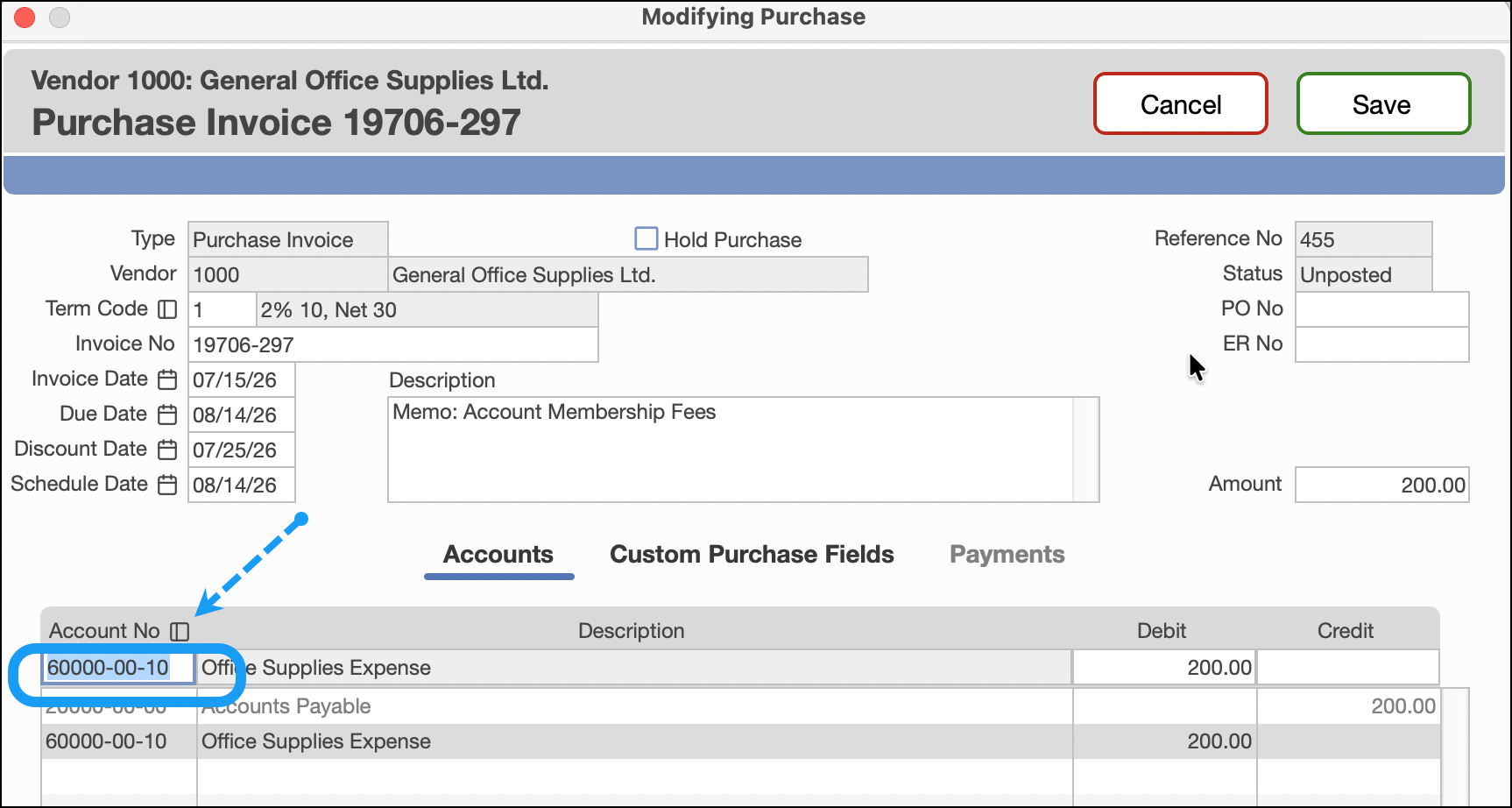Select the Accounts Payable row
Image resolution: width=1512 pixels, height=808 pixels.
coord(741,706)
